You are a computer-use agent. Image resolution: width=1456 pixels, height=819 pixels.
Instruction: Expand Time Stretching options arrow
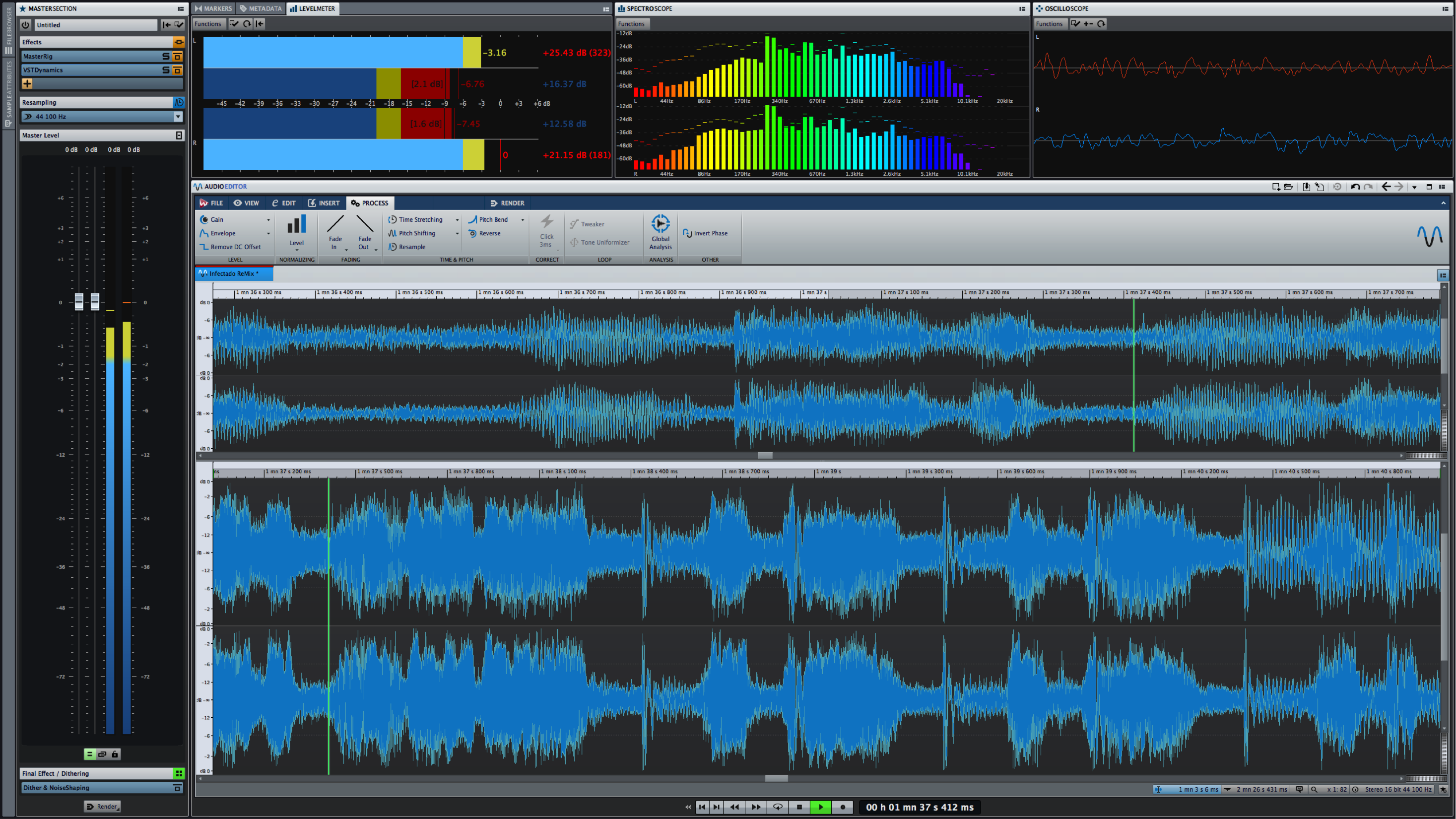[457, 220]
